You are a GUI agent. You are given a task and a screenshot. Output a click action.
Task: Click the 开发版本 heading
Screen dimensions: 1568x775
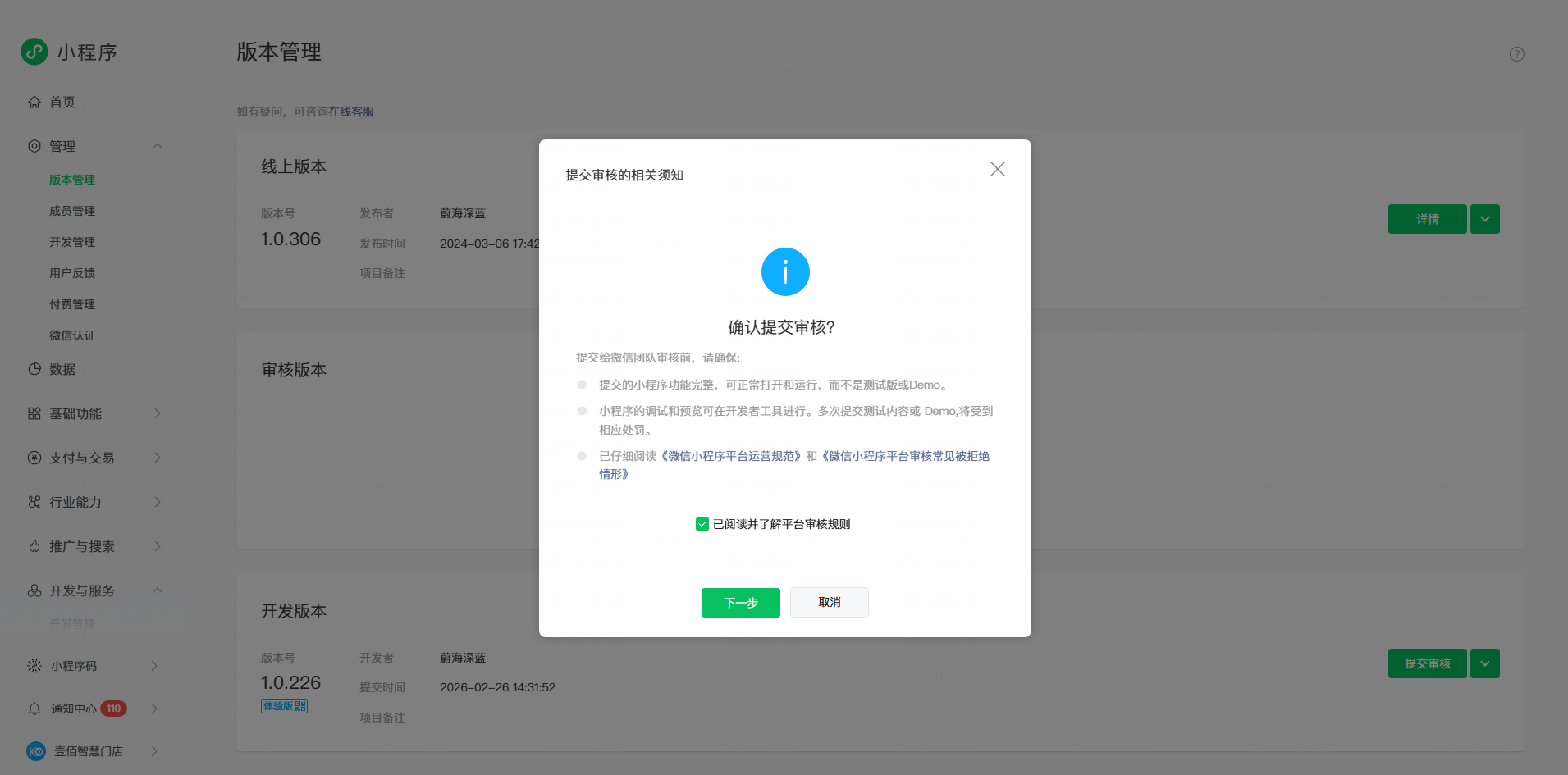294,611
